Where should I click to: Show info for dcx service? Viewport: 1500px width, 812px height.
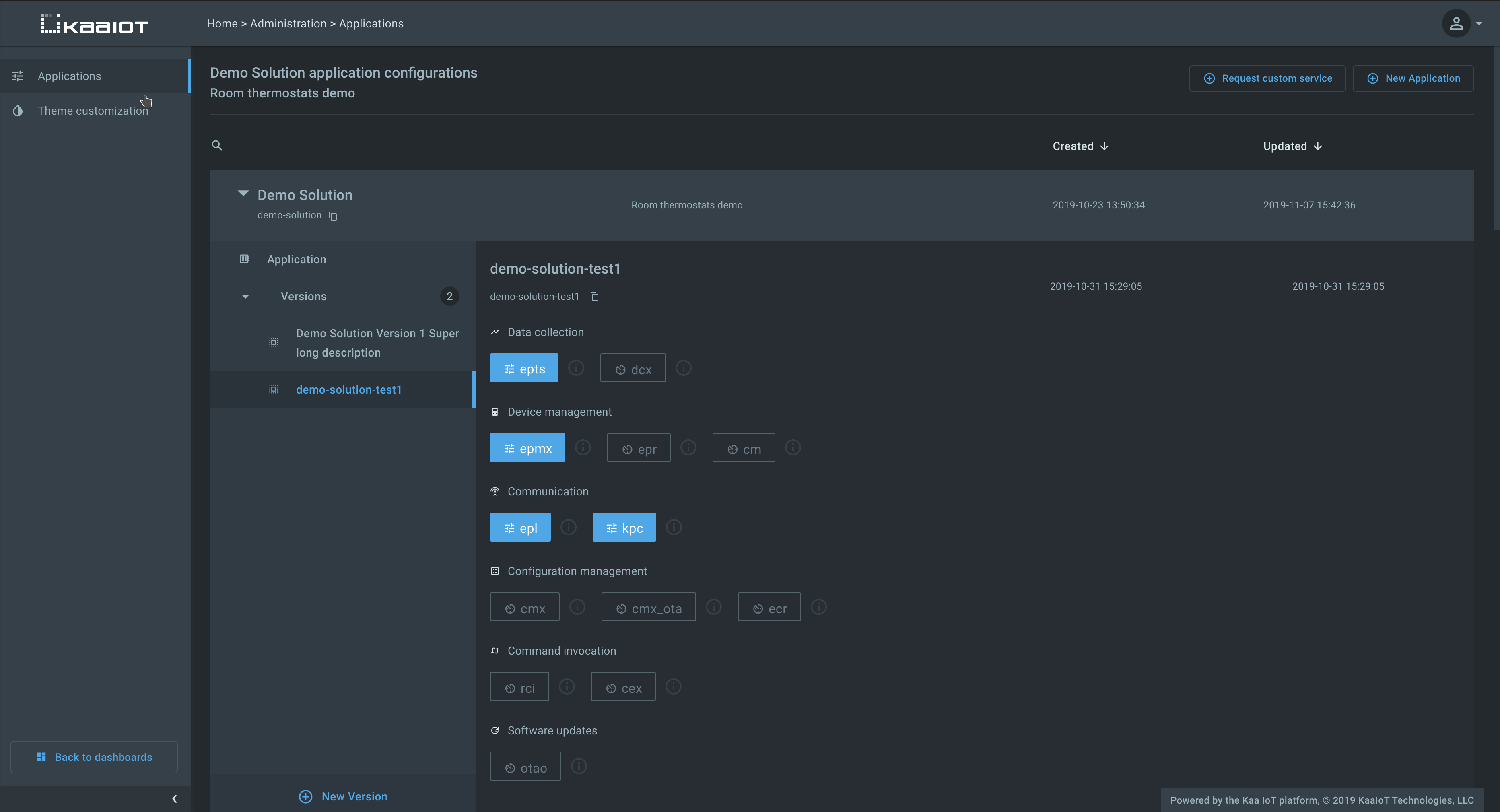click(683, 368)
